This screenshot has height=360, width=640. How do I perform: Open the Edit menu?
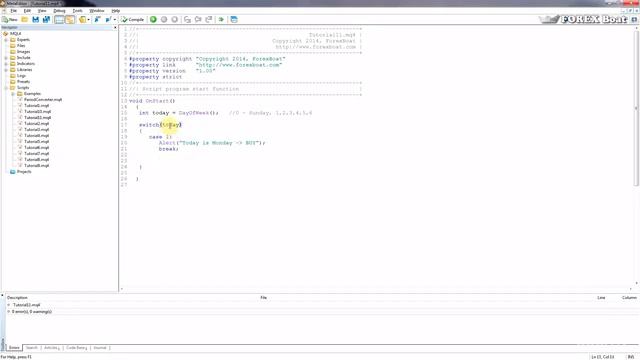tap(27, 11)
